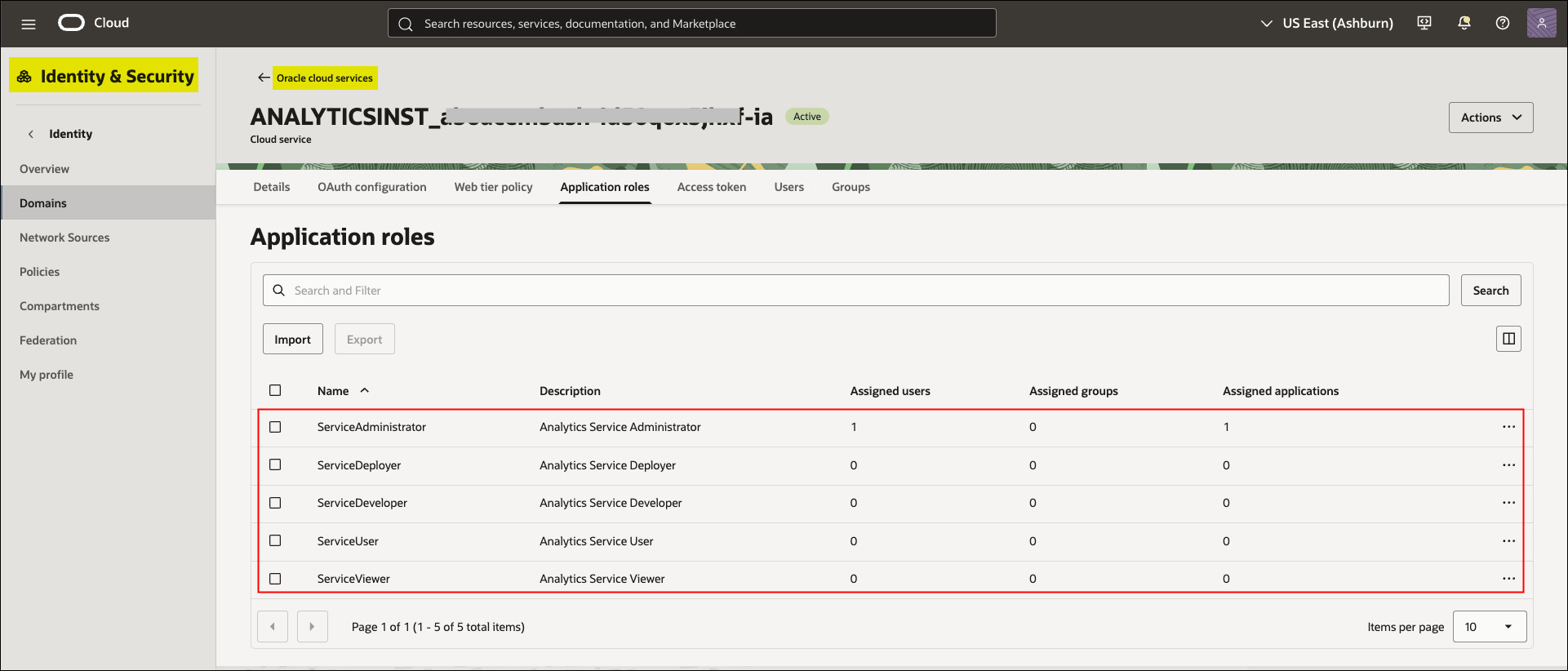Open the Items per page dropdown
This screenshot has height=671, width=1568.
pos(1490,627)
